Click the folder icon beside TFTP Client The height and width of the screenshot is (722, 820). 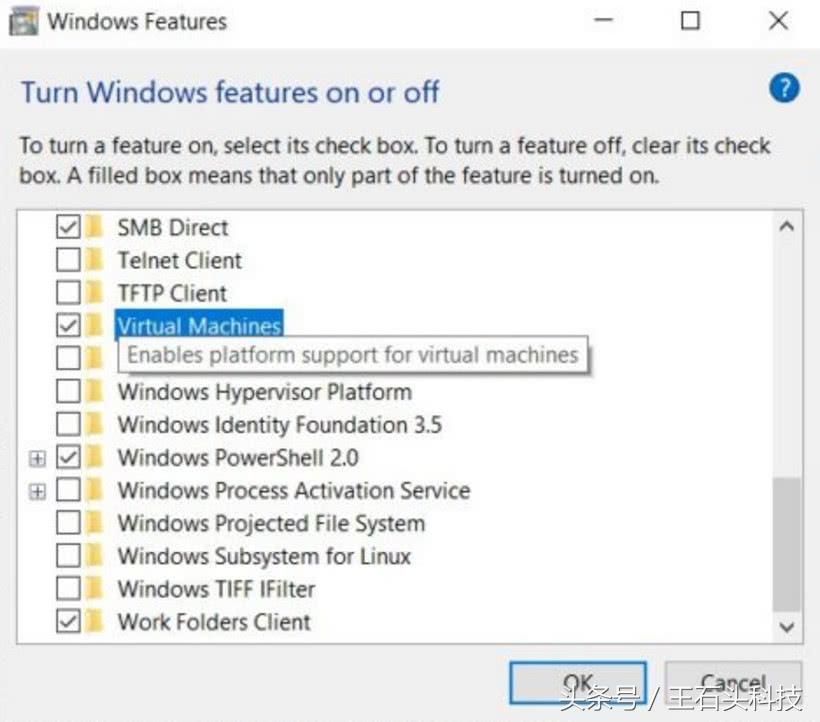(x=94, y=293)
